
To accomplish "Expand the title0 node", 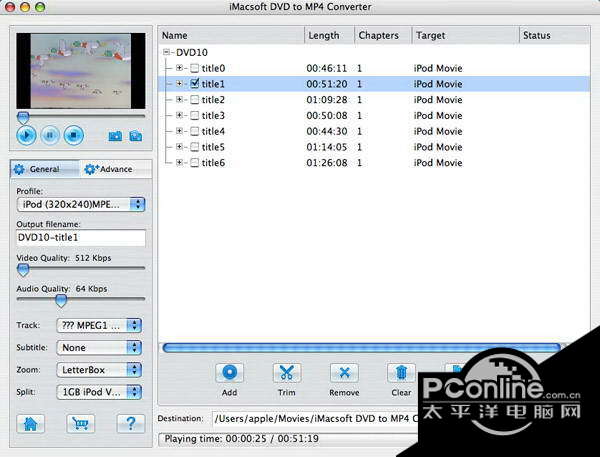I will (179, 68).
